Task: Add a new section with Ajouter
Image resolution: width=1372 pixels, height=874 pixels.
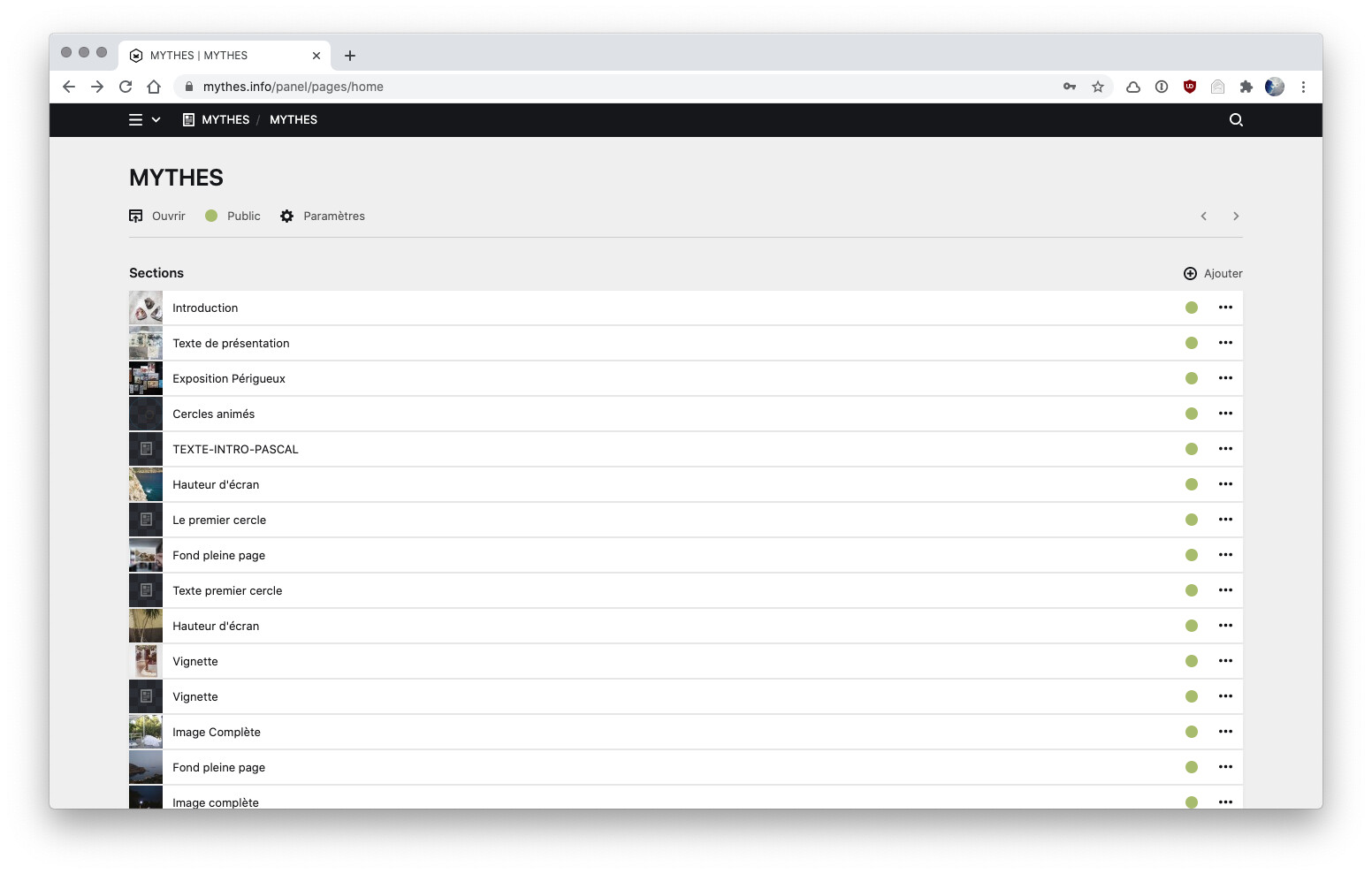Action: click(x=1213, y=274)
